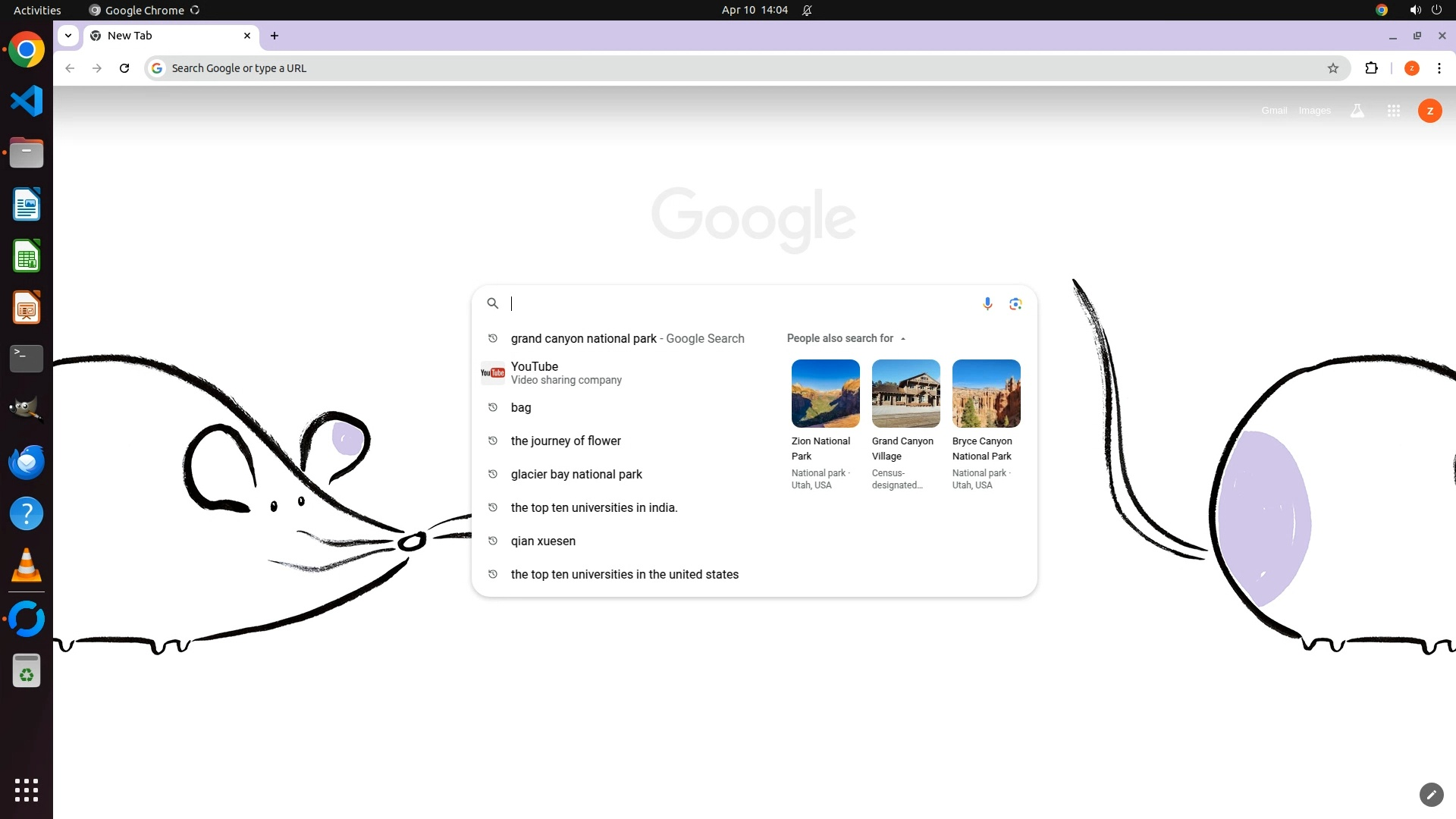Image resolution: width=1456 pixels, height=819 pixels.
Task: Select 'glacier bay national park' suggestion
Action: pos(576,475)
